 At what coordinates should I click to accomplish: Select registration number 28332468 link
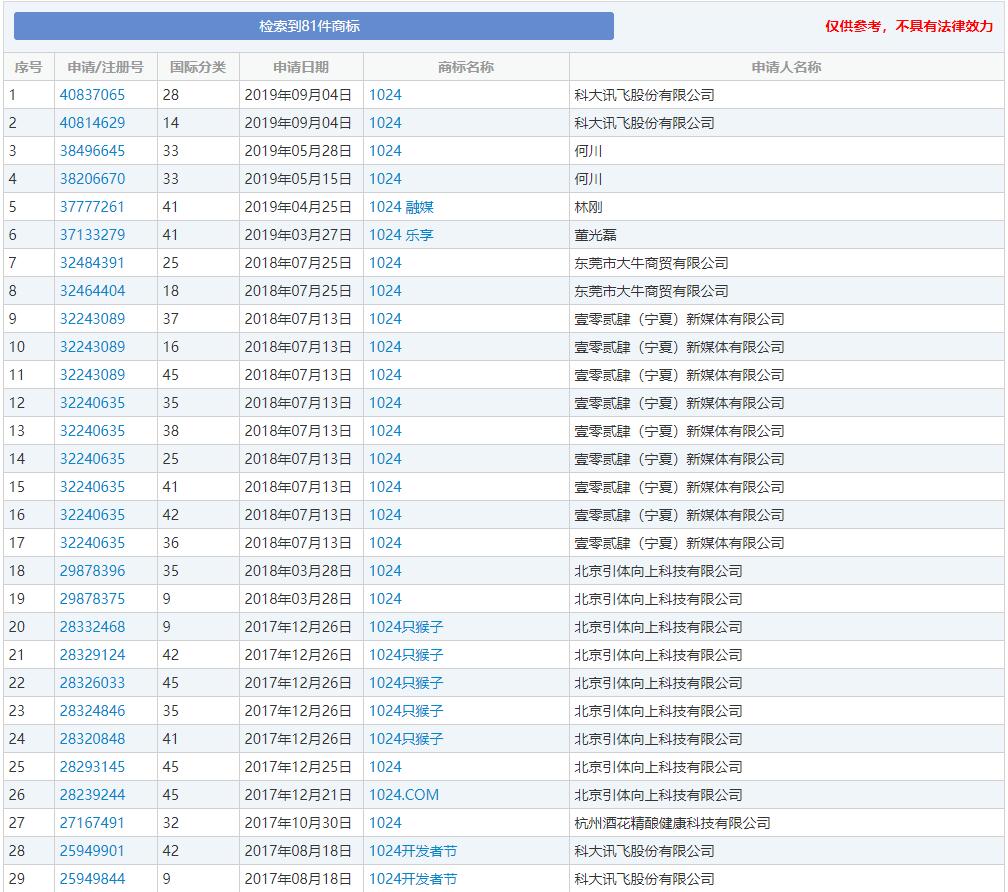(92, 627)
